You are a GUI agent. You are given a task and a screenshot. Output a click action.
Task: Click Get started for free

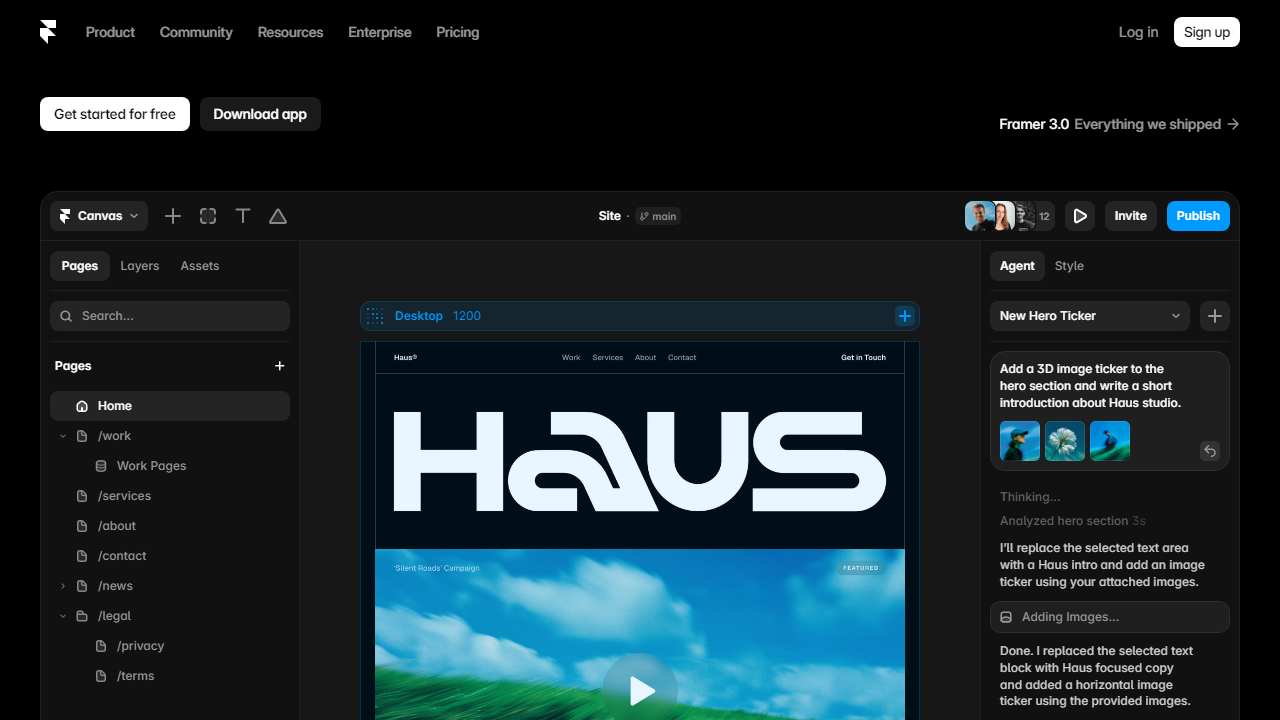click(x=115, y=114)
